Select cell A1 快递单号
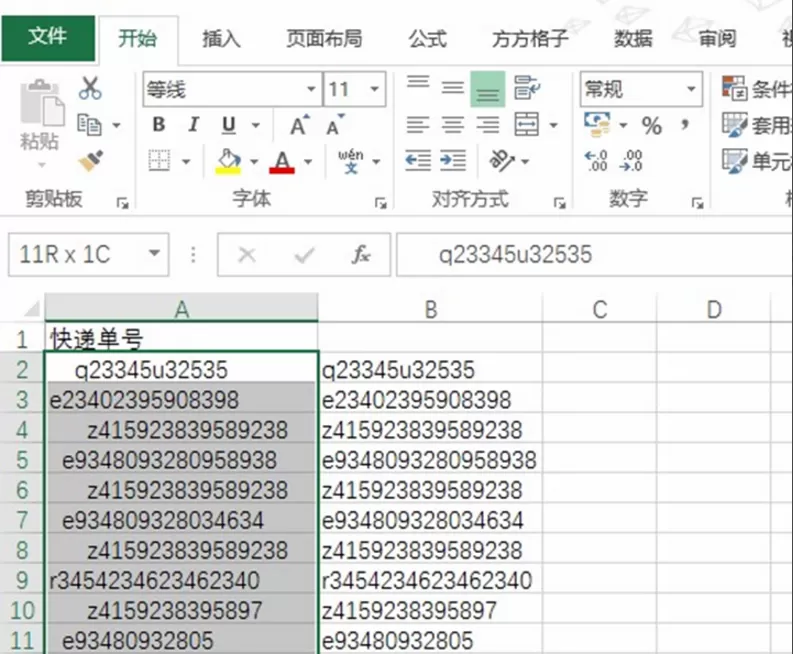Viewport: 793px width, 654px height. pyautogui.click(x=182, y=338)
